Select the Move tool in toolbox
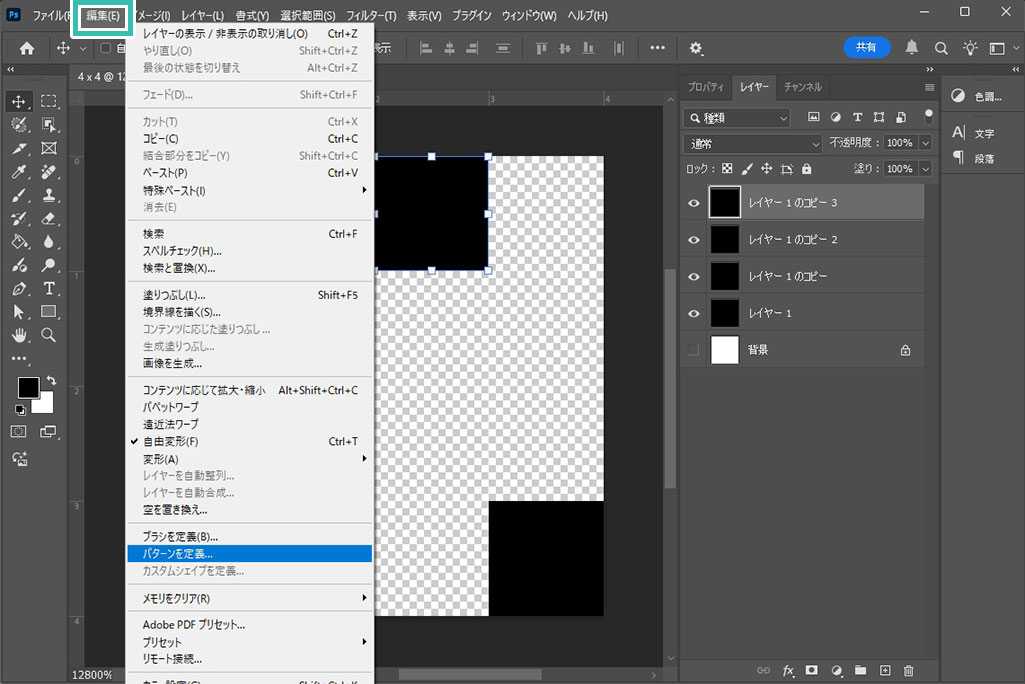 18,101
